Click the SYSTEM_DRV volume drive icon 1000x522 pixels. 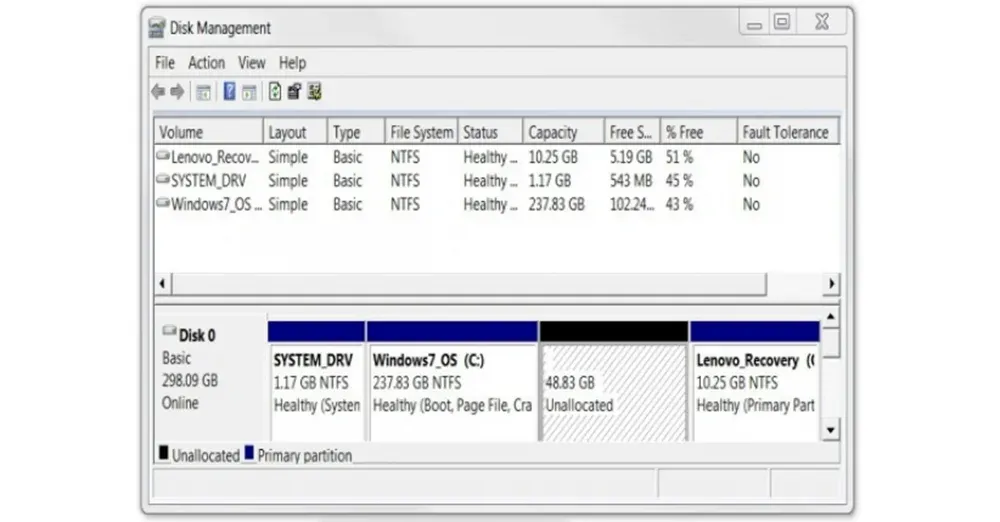point(163,179)
